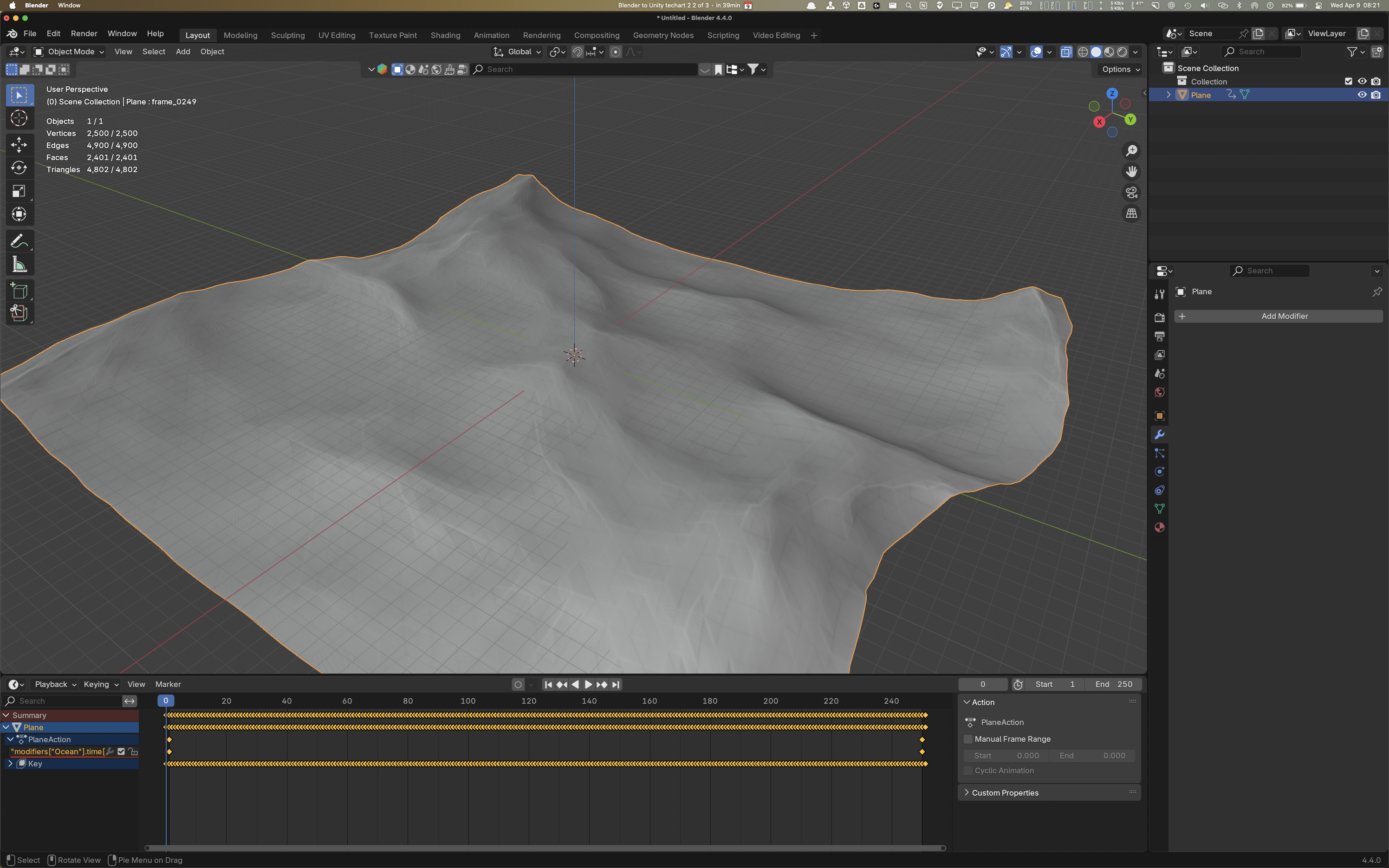Open the viewport Options dropdown
Viewport: 1389px width, 868px height.
pos(1121,70)
